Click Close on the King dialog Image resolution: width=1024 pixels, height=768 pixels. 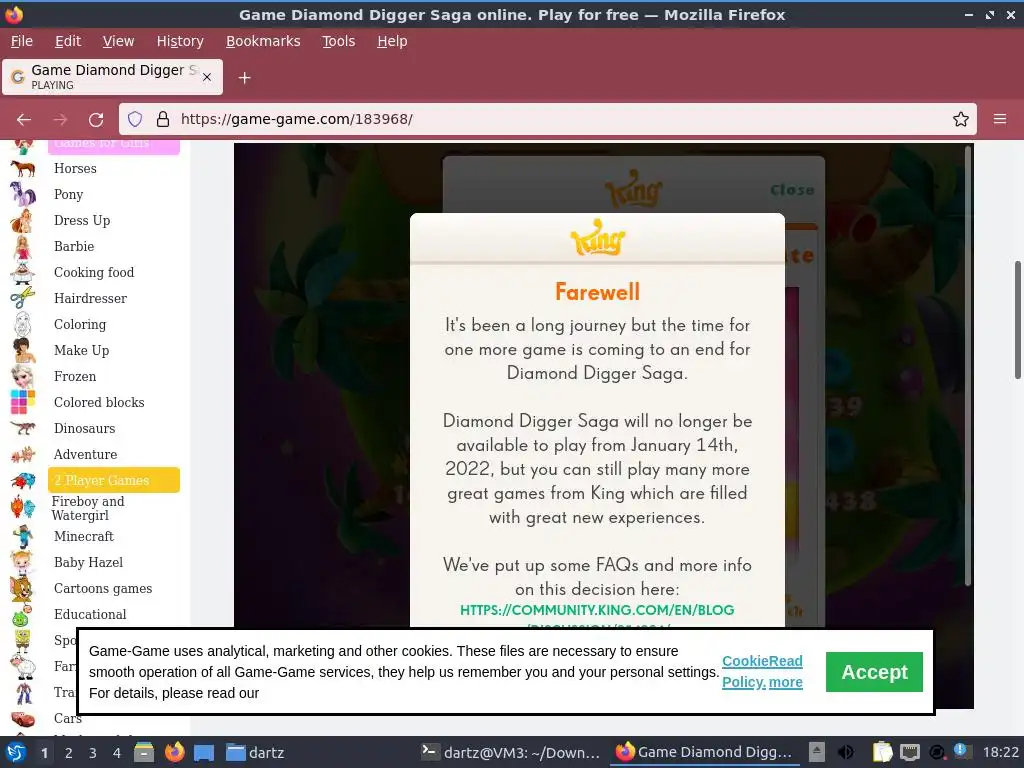[792, 190]
